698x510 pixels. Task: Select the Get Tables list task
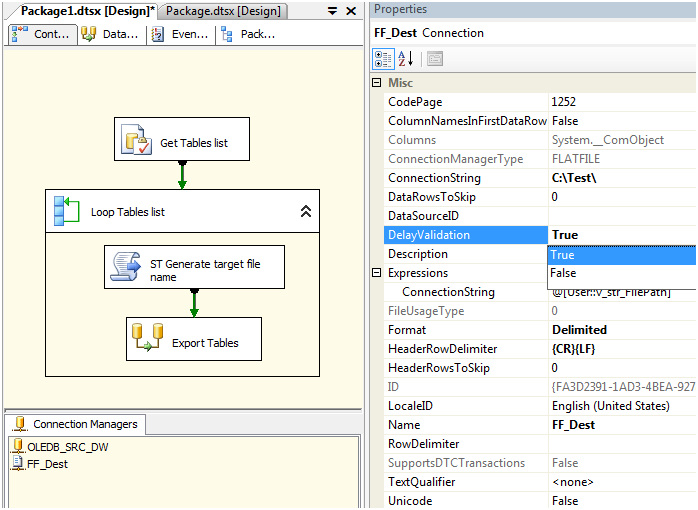tap(182, 139)
